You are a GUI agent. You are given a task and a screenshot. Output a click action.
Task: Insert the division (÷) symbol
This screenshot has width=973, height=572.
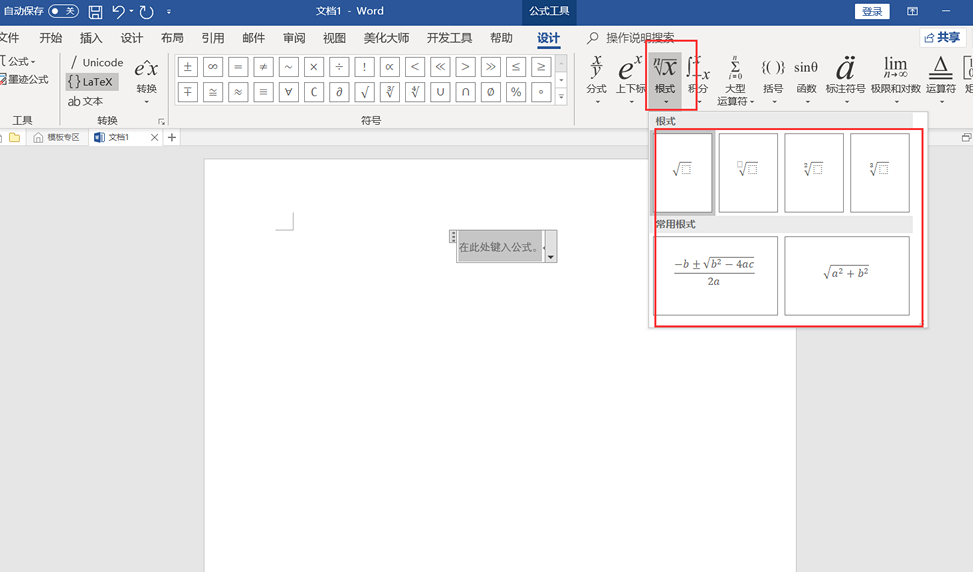click(339, 66)
